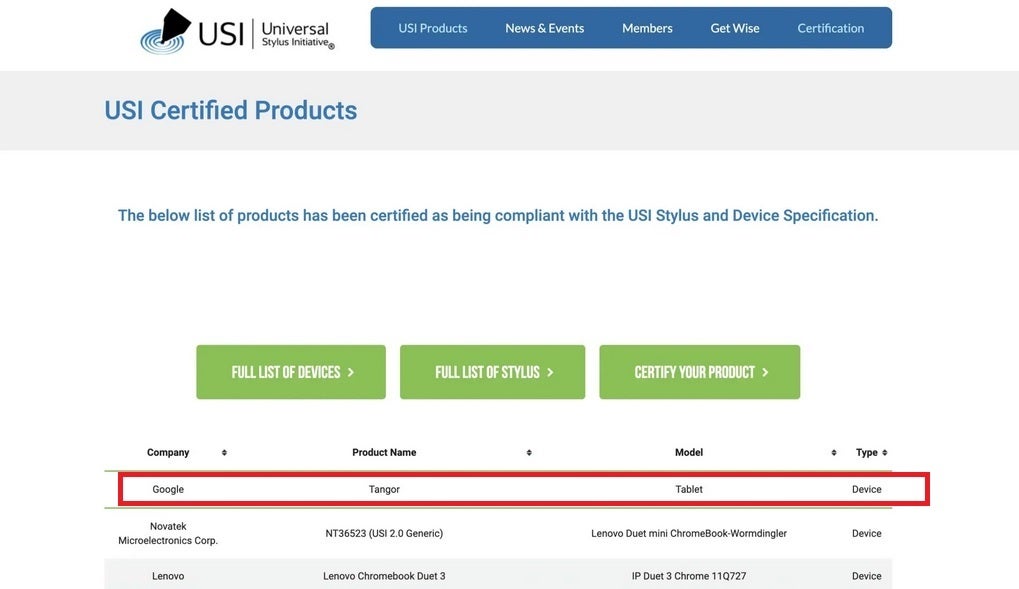
Task: Open the News & Events menu
Action: 545,28
